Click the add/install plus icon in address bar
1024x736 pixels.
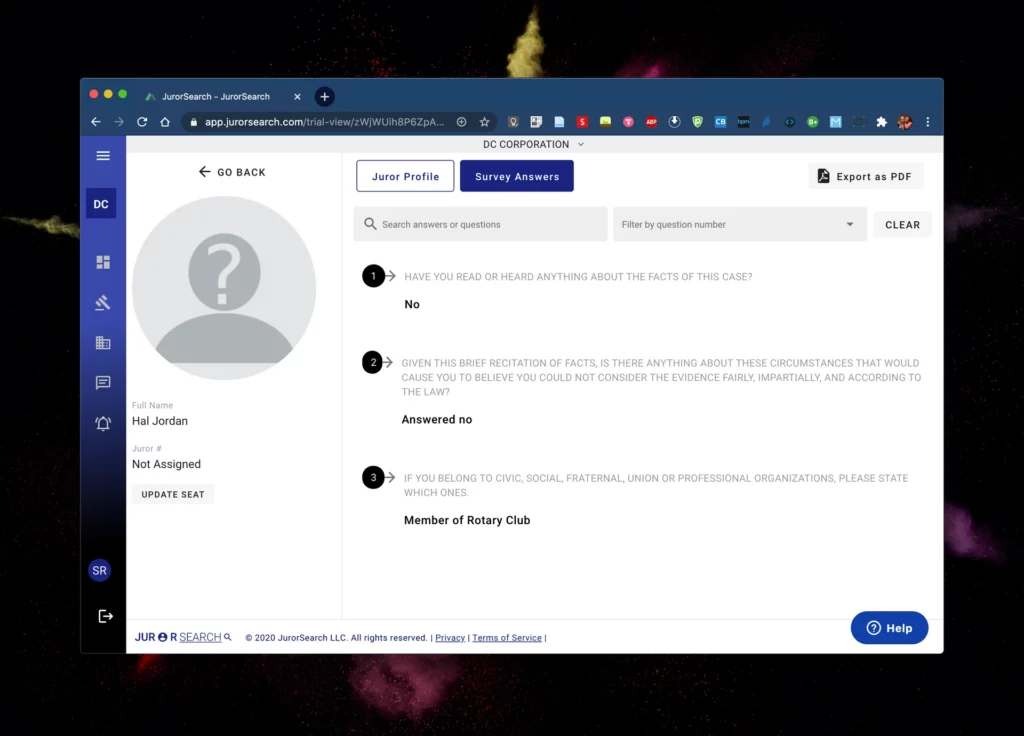pyautogui.click(x=462, y=122)
